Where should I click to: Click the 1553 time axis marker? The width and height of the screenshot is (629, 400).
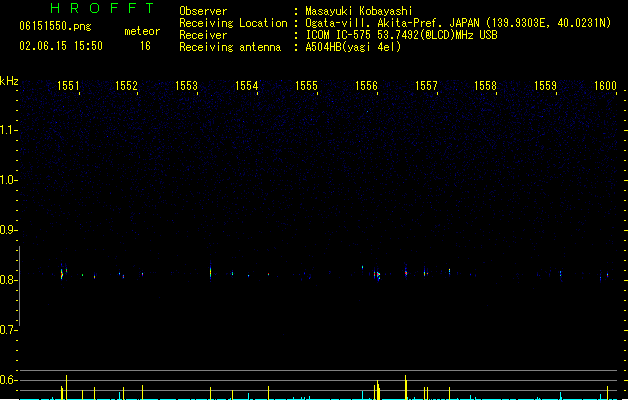187,86
